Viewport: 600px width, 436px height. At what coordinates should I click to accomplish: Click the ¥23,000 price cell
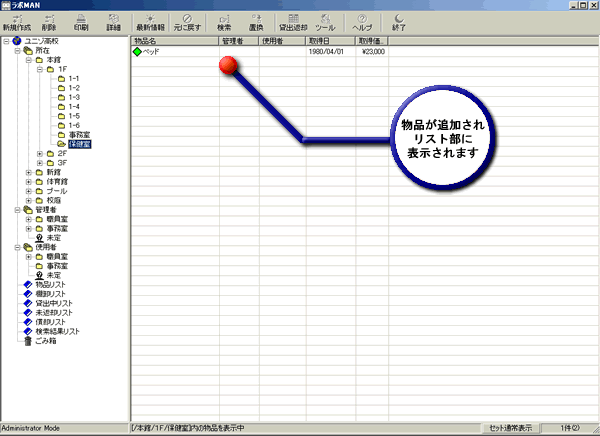pyautogui.click(x=373, y=51)
